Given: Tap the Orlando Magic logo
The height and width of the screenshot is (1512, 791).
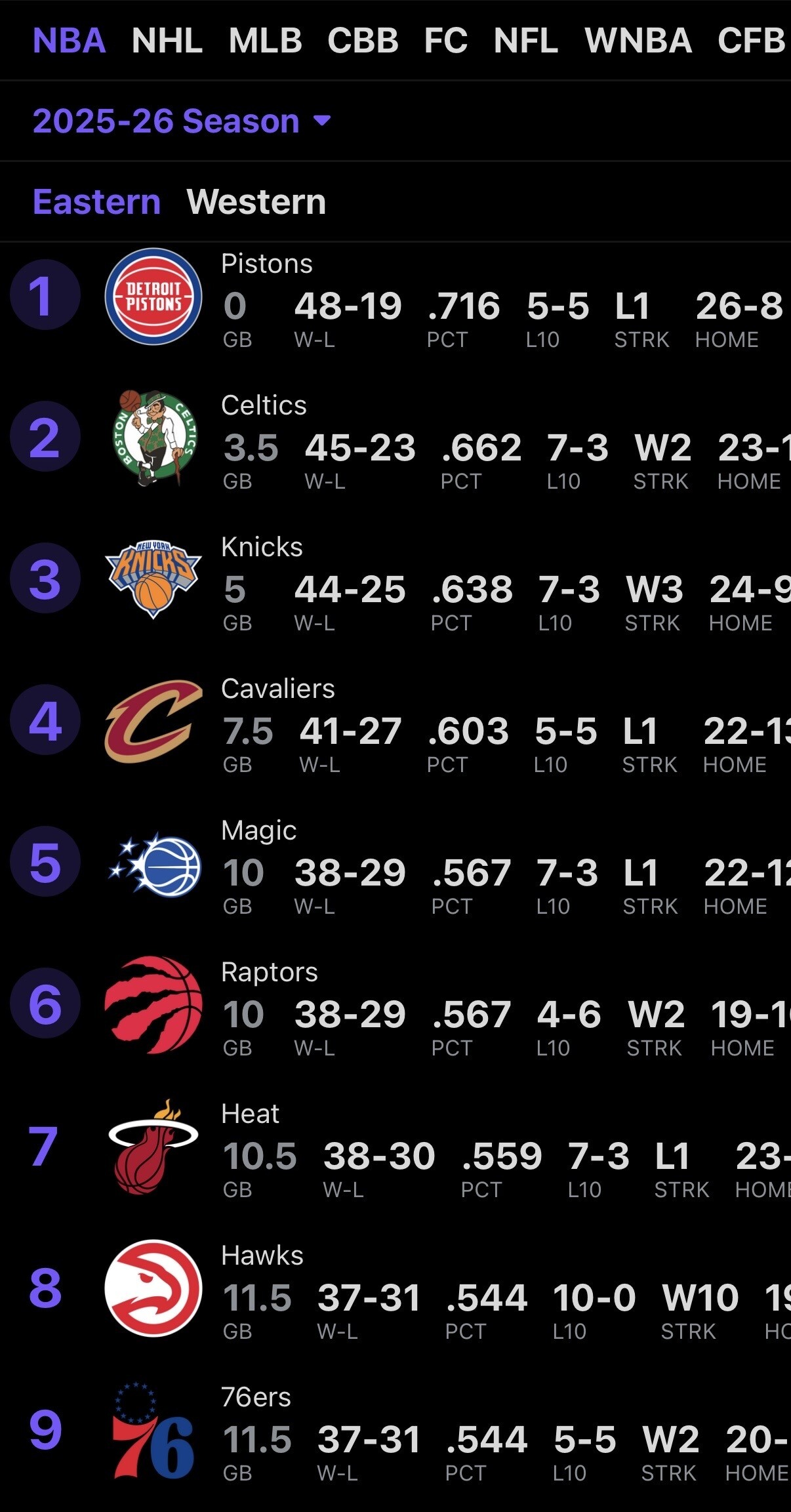Looking at the screenshot, I should click(x=155, y=863).
